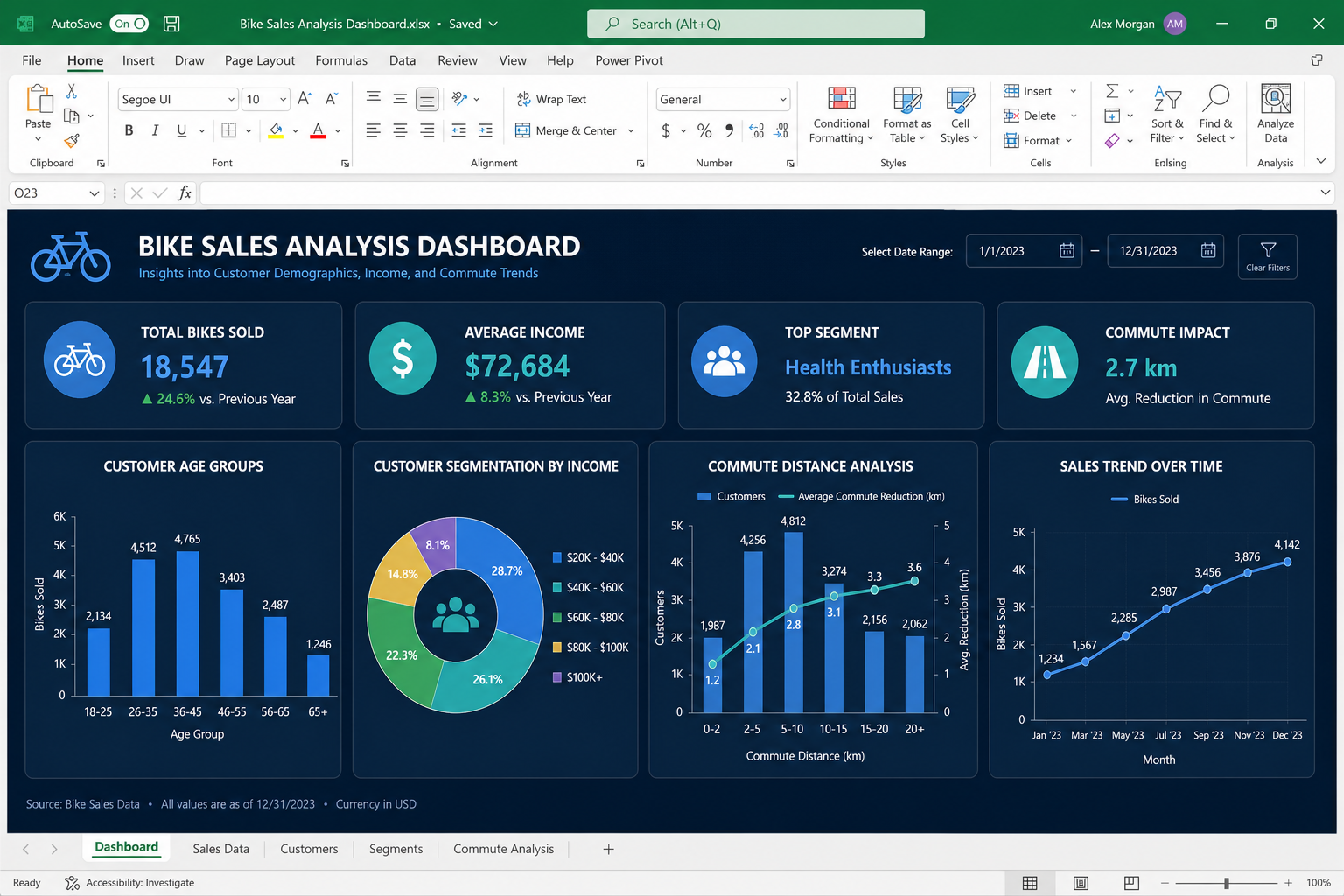This screenshot has height=896, width=1344.
Task: Open the File menu
Action: [x=31, y=60]
